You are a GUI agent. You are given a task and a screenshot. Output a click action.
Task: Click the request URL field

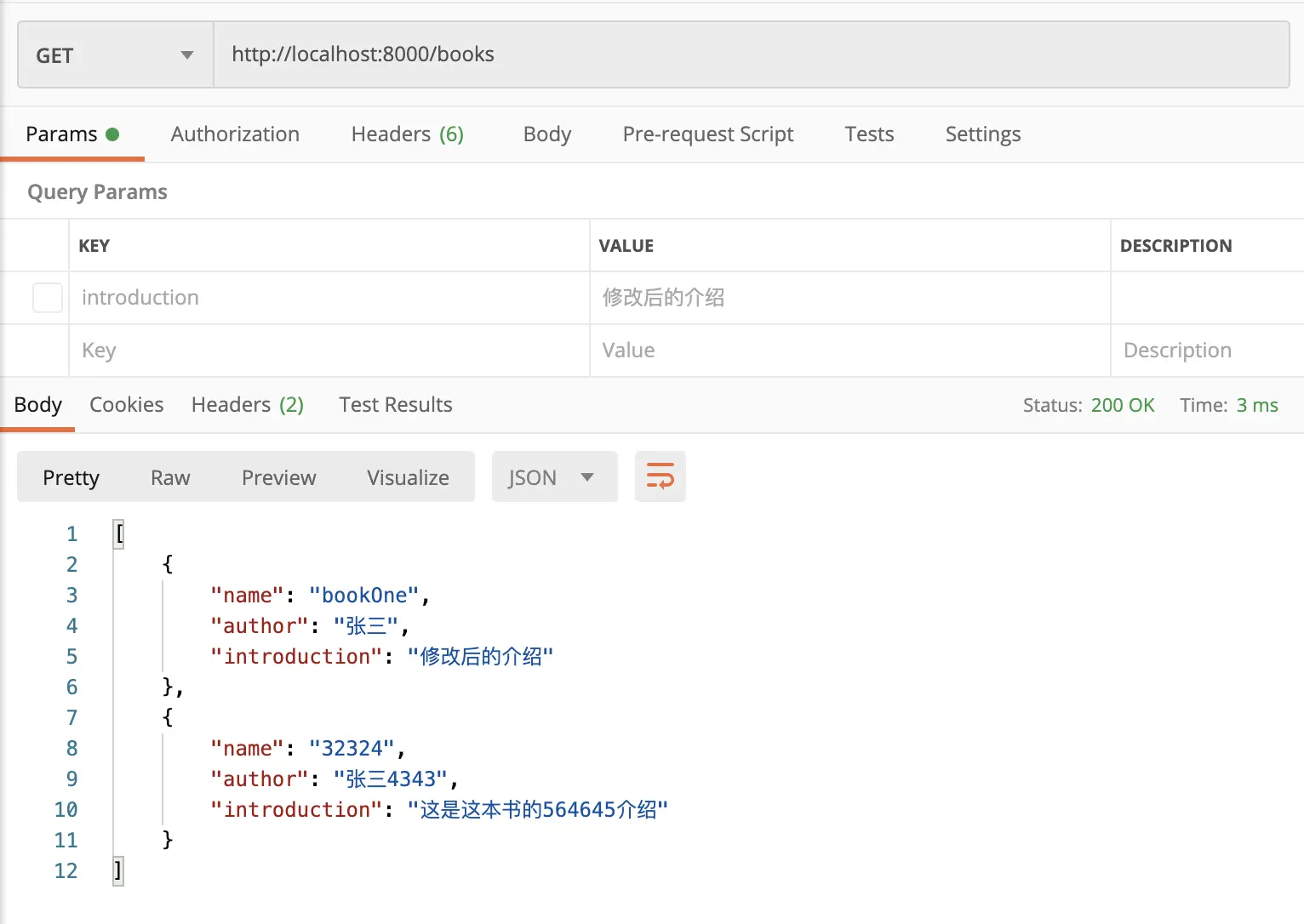749,54
